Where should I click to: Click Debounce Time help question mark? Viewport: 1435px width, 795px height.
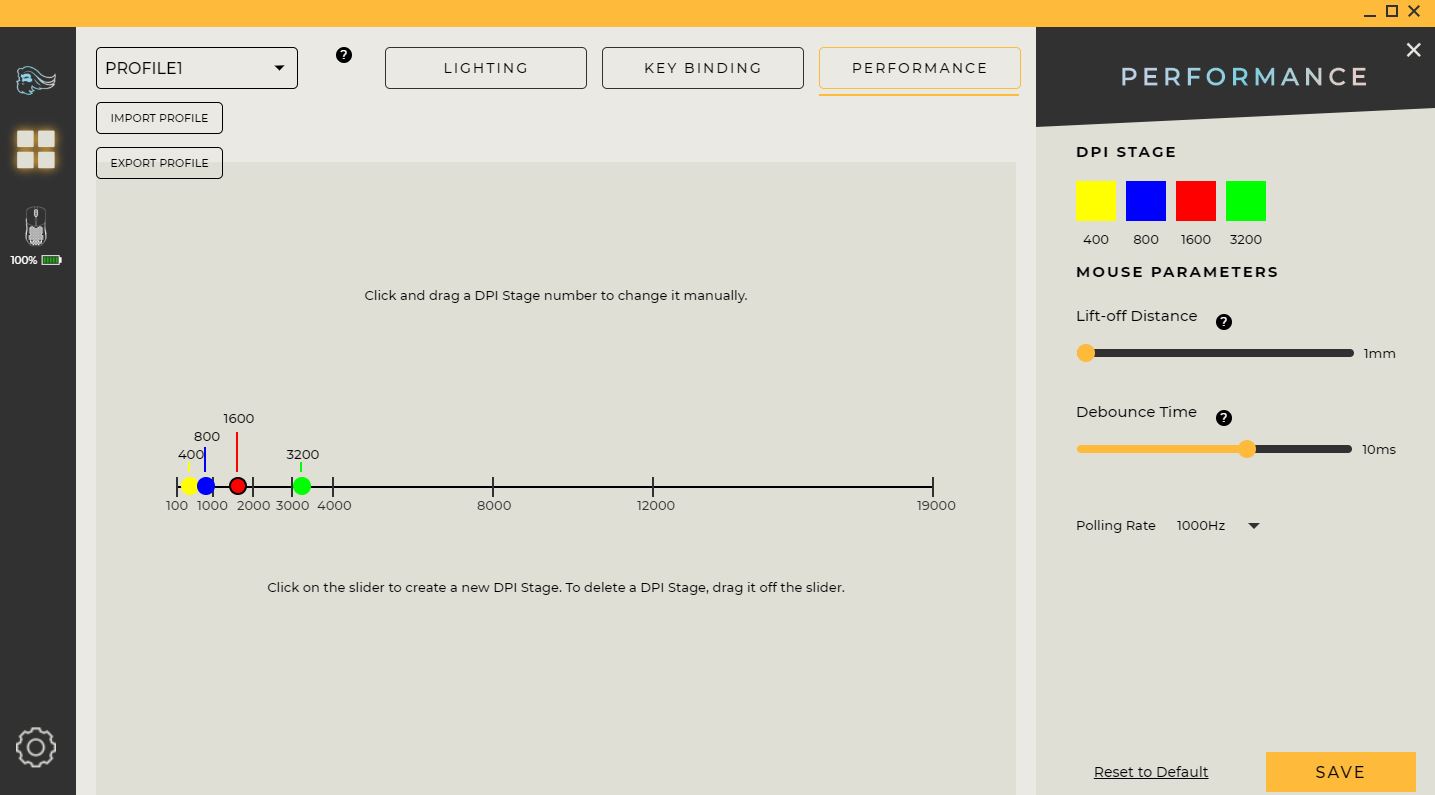click(x=1223, y=418)
